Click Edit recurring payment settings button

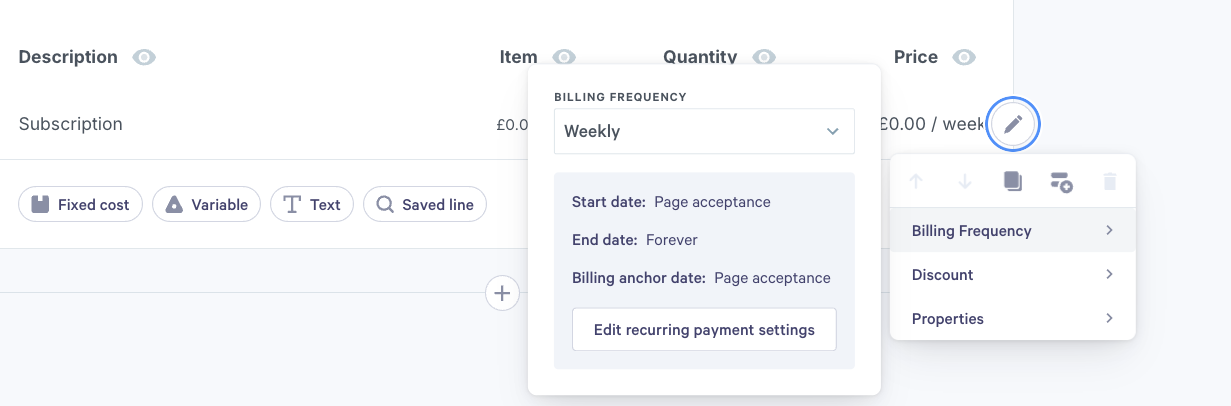tap(704, 329)
